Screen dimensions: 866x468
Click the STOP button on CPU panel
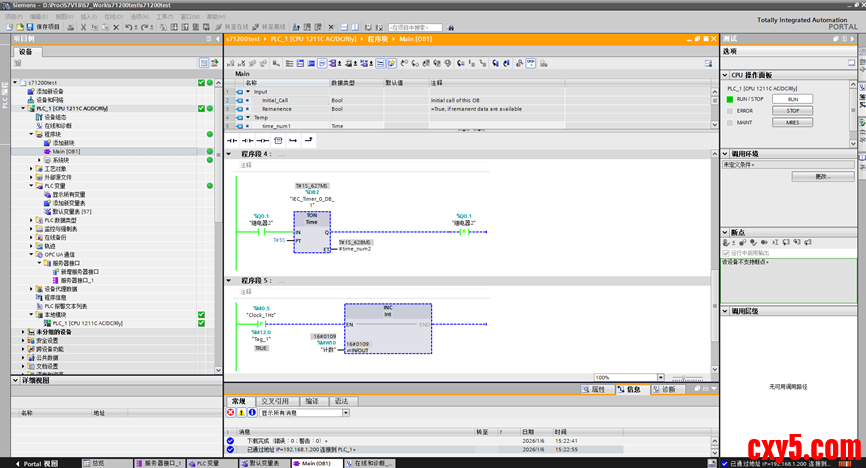tap(792, 111)
